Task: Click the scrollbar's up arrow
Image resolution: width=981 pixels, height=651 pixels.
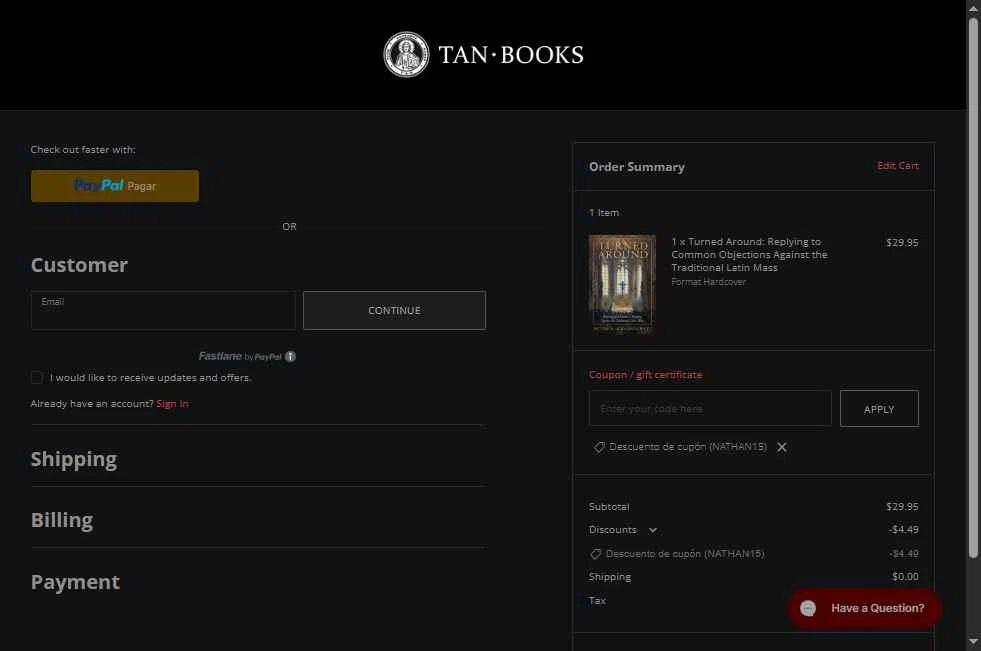Action: 973,8
